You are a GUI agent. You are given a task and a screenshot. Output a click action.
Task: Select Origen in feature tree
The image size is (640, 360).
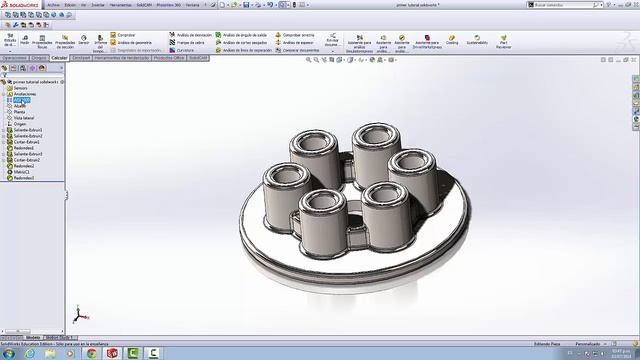(x=20, y=124)
